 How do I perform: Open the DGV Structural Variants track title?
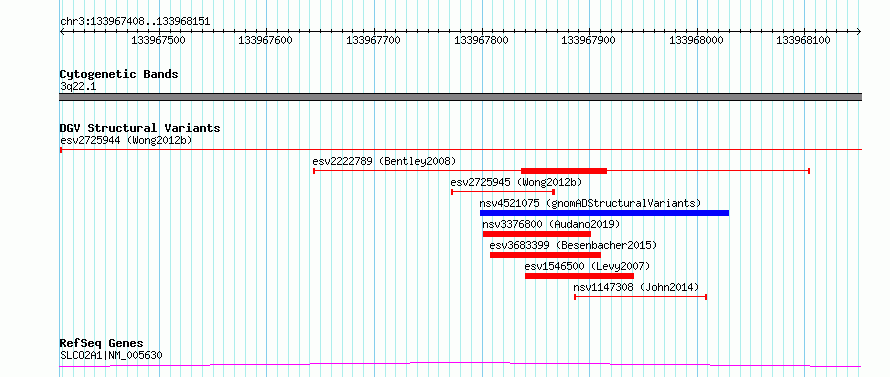pyautogui.click(x=140, y=128)
